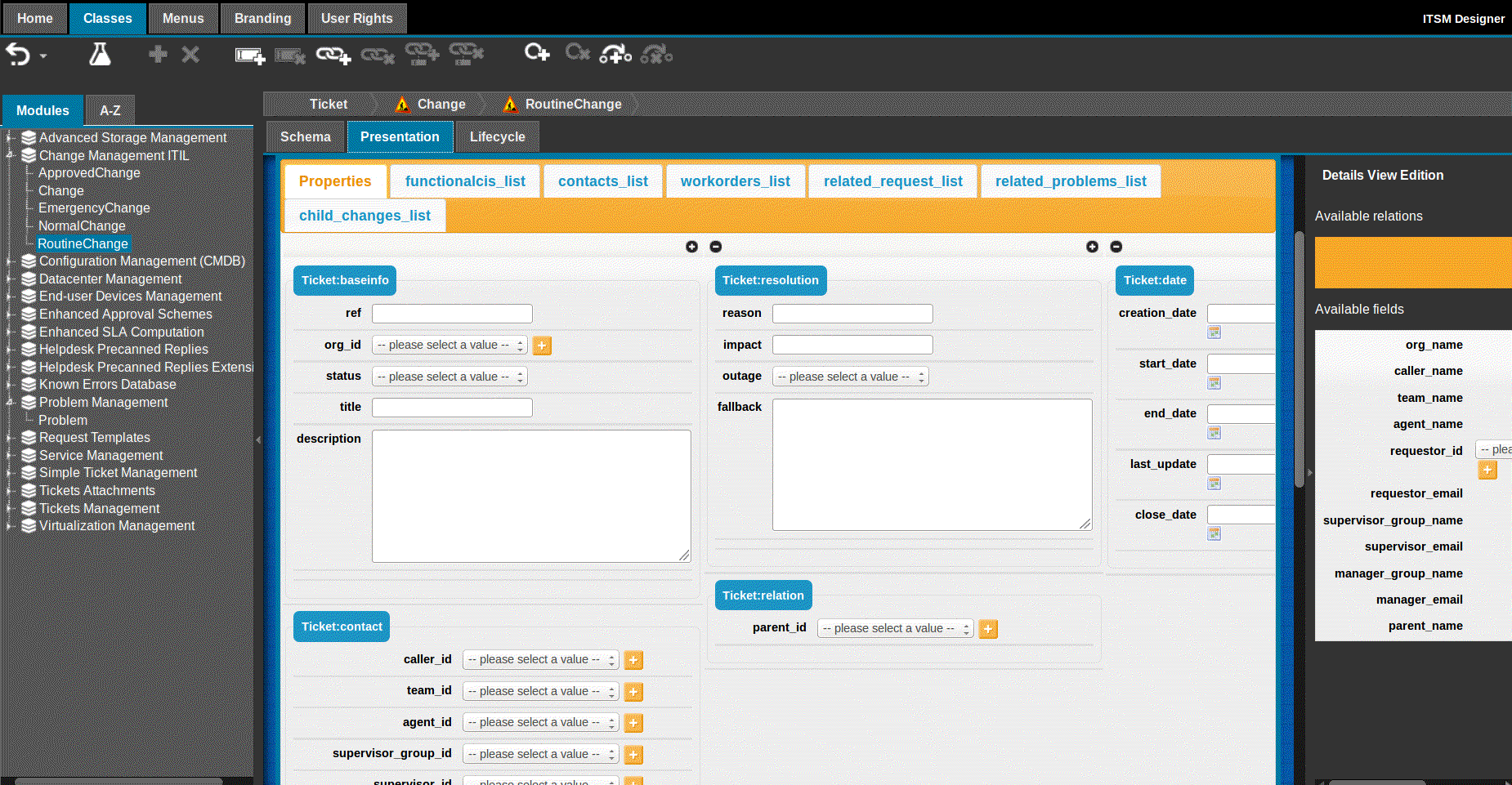Screen dimensions: 1512x785
Task: Open the workorders_list tab
Action: [735, 181]
